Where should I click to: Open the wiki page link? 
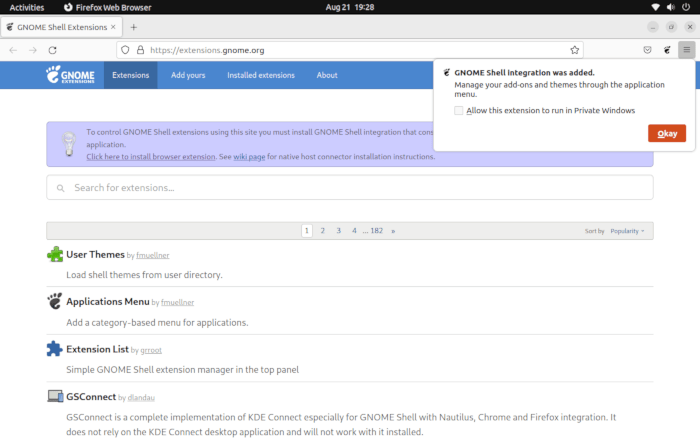249,157
